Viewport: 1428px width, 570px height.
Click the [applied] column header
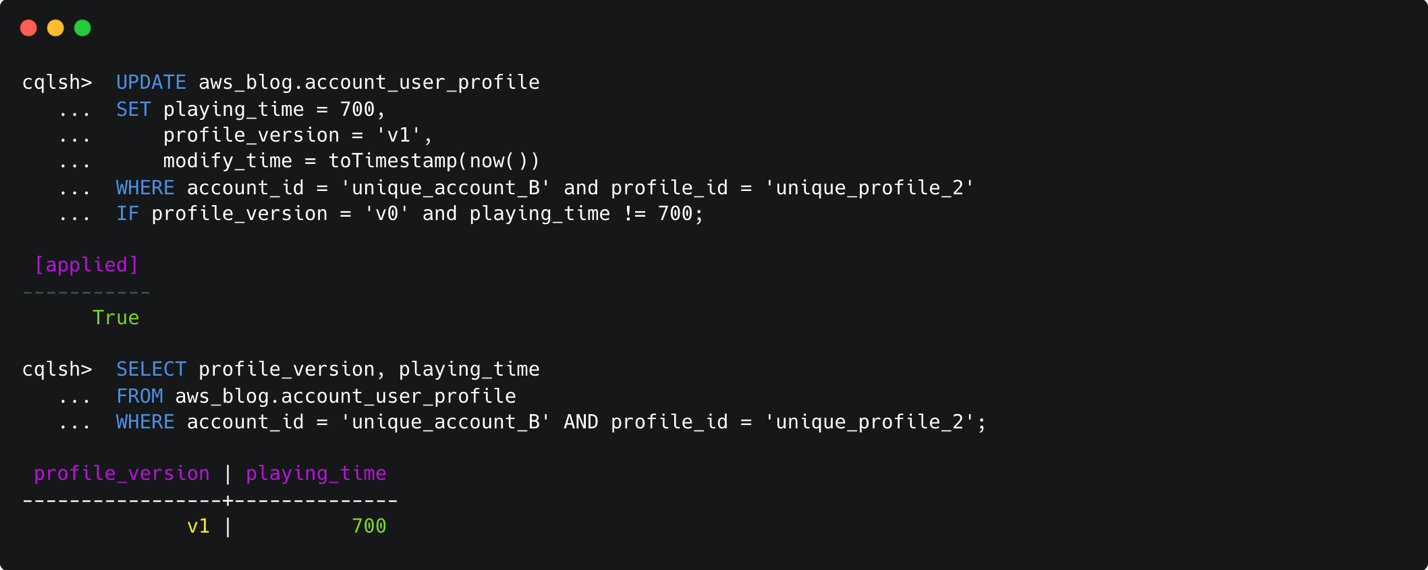coord(86,265)
